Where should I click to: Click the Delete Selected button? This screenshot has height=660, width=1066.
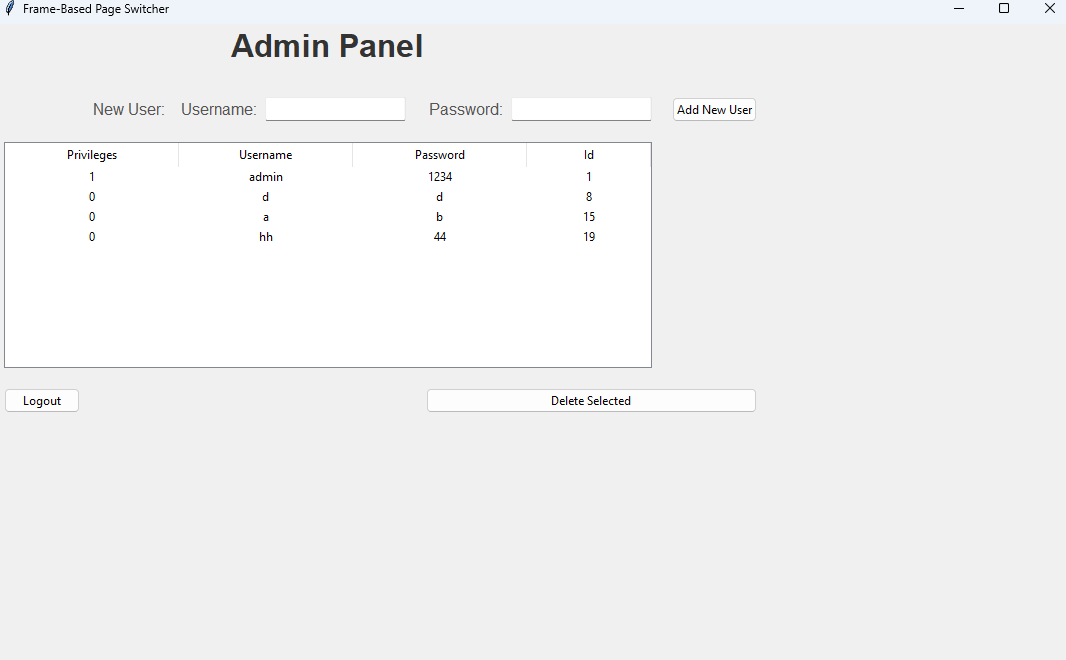591,400
